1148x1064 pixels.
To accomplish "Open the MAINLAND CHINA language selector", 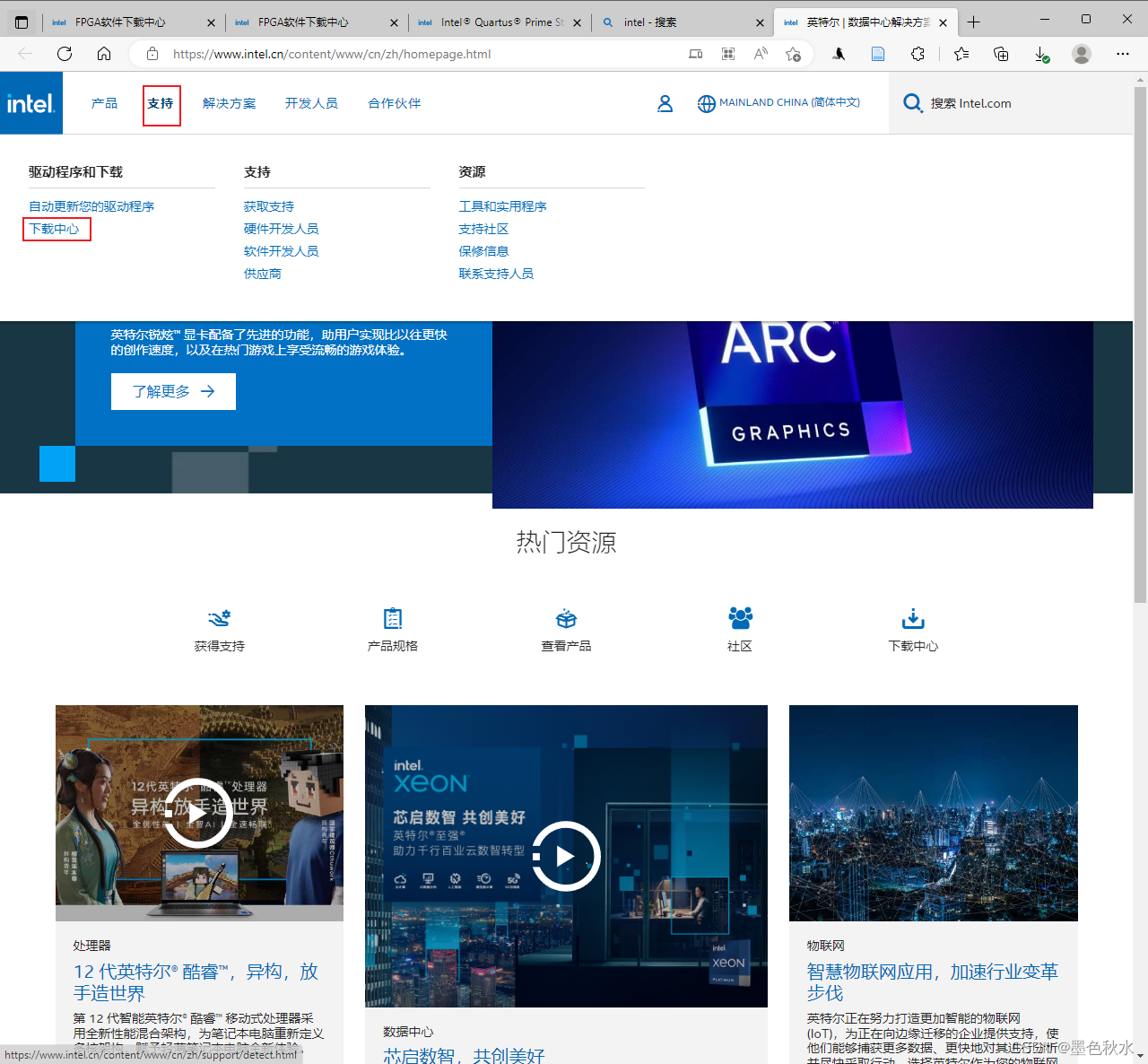I will (x=778, y=102).
